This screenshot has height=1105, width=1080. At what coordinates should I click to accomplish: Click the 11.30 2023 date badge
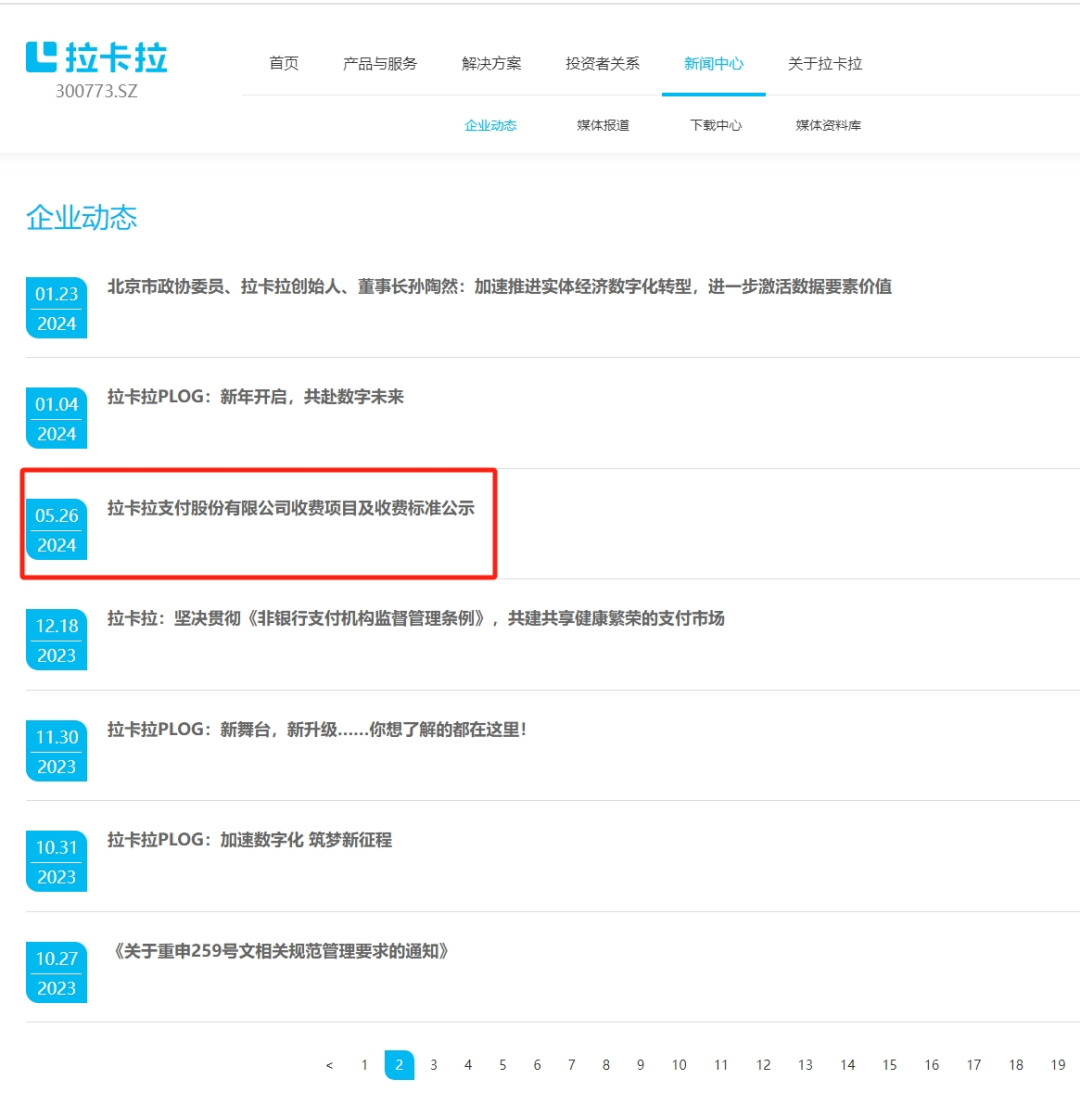(56, 751)
